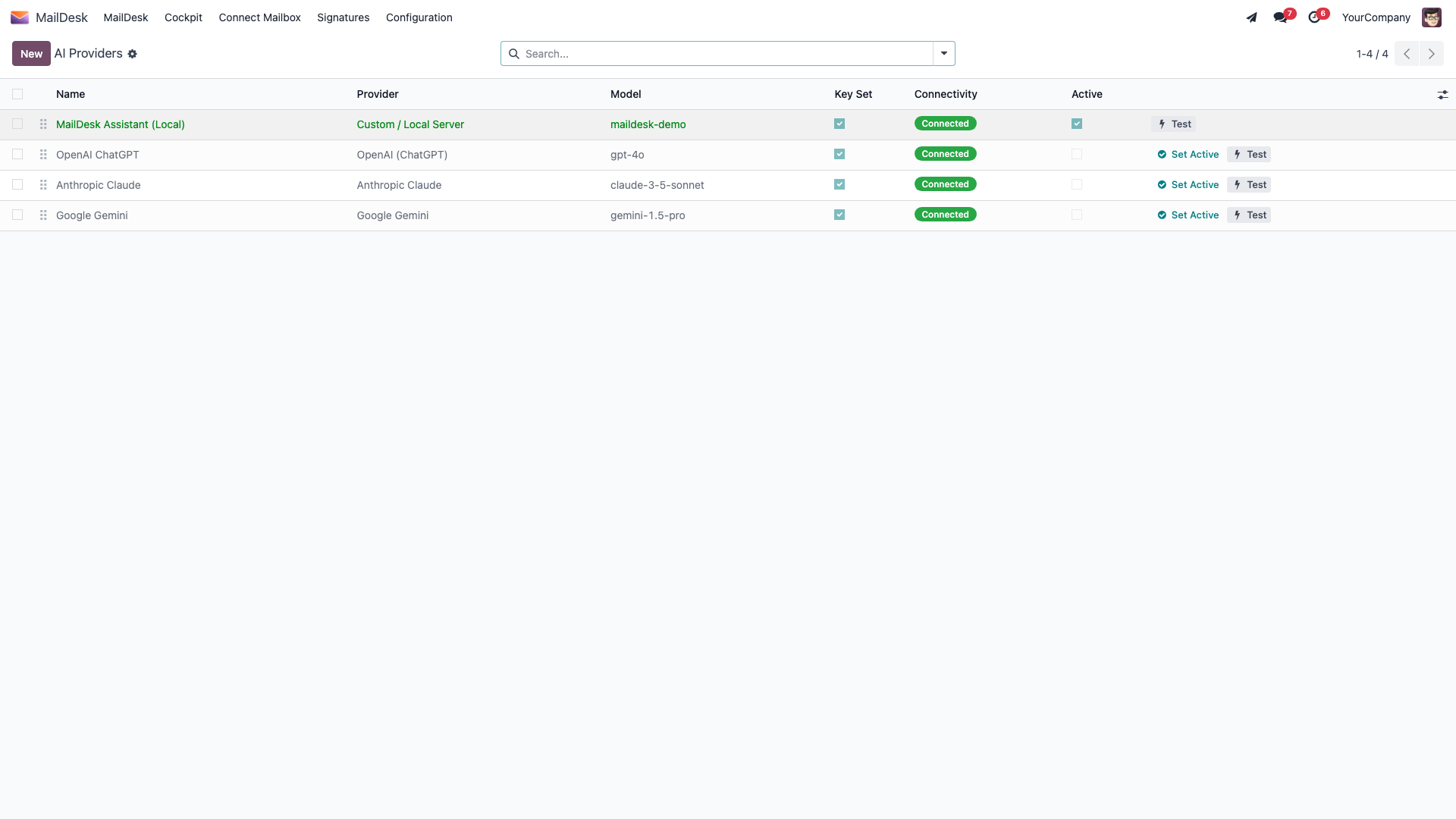Toggle Active checkbox for Google Gemini
Screen dimensions: 1456x819
pos(1077,215)
